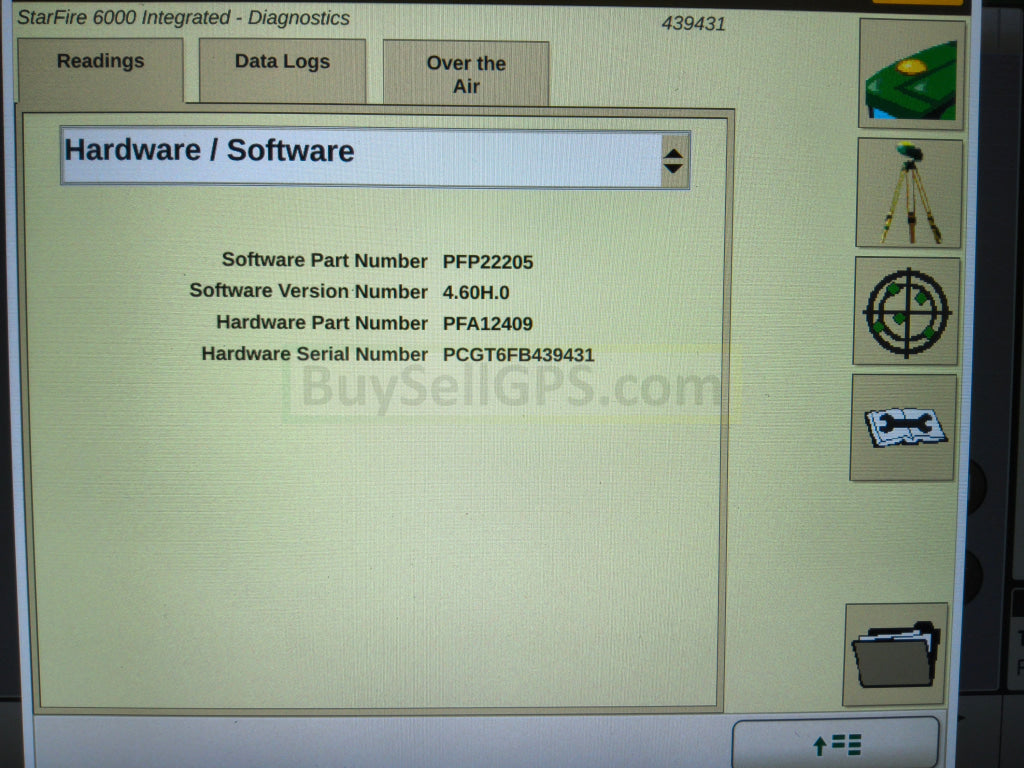Open the file folder icon
Screen dimensions: 1024x768
(x=895, y=654)
